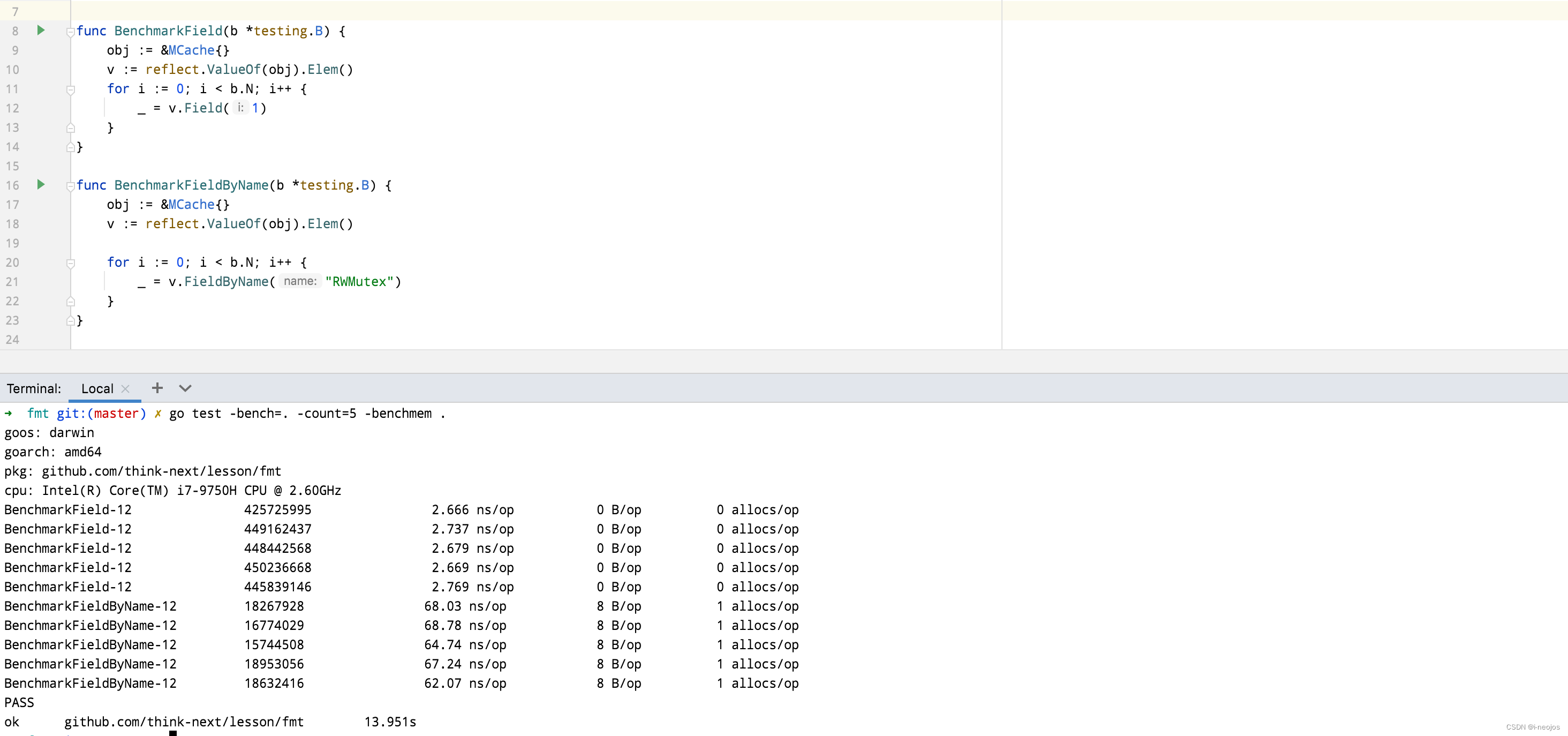1568x736 pixels.
Task: Collapse the BenchmarkField function fold marker
Action: [x=71, y=32]
